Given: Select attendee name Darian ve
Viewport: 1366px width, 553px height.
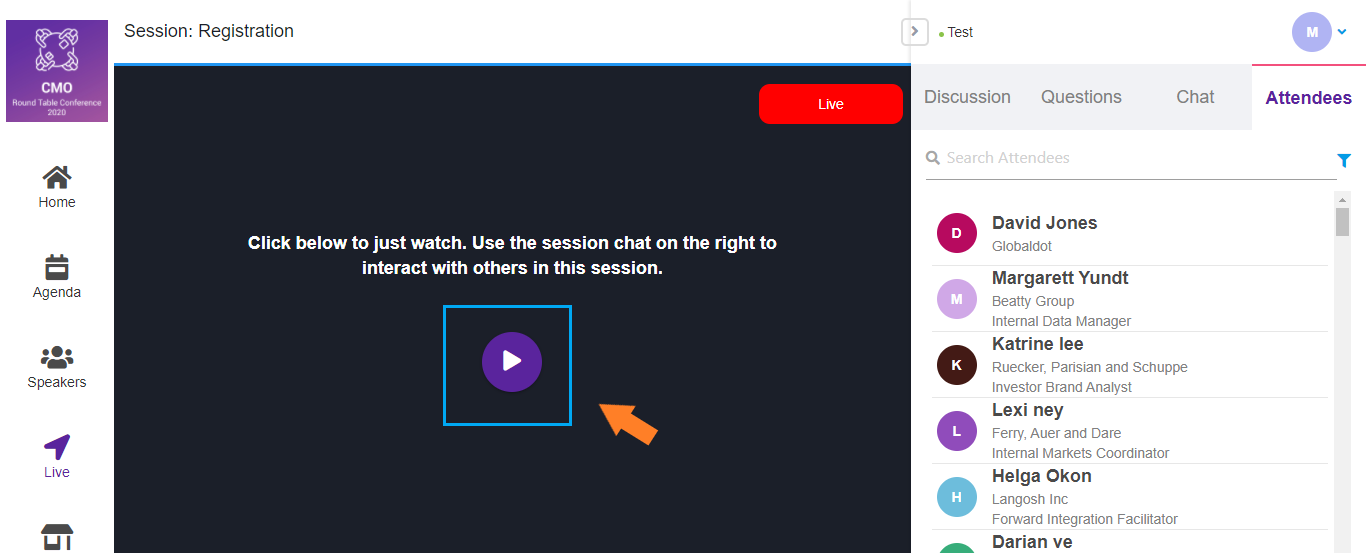Looking at the screenshot, I should click(1032, 542).
